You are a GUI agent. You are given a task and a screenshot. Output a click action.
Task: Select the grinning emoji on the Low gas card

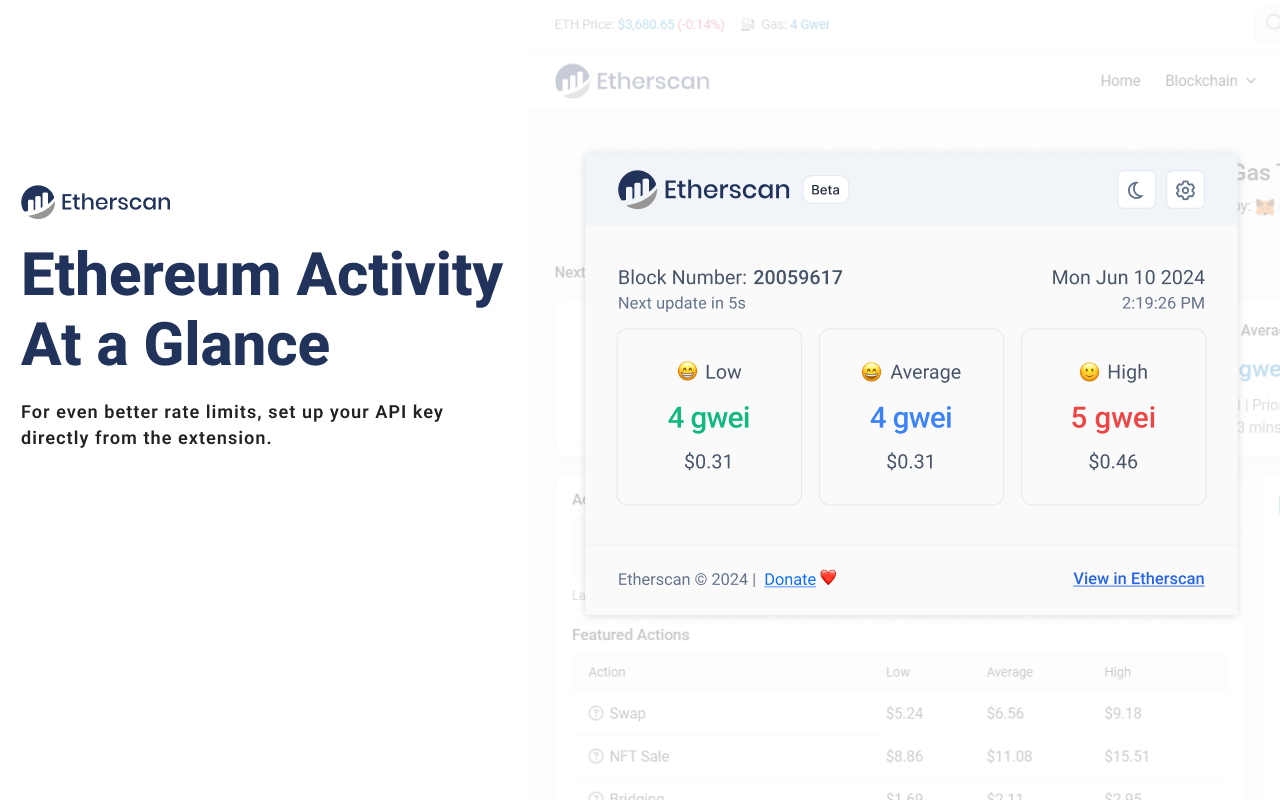click(685, 371)
